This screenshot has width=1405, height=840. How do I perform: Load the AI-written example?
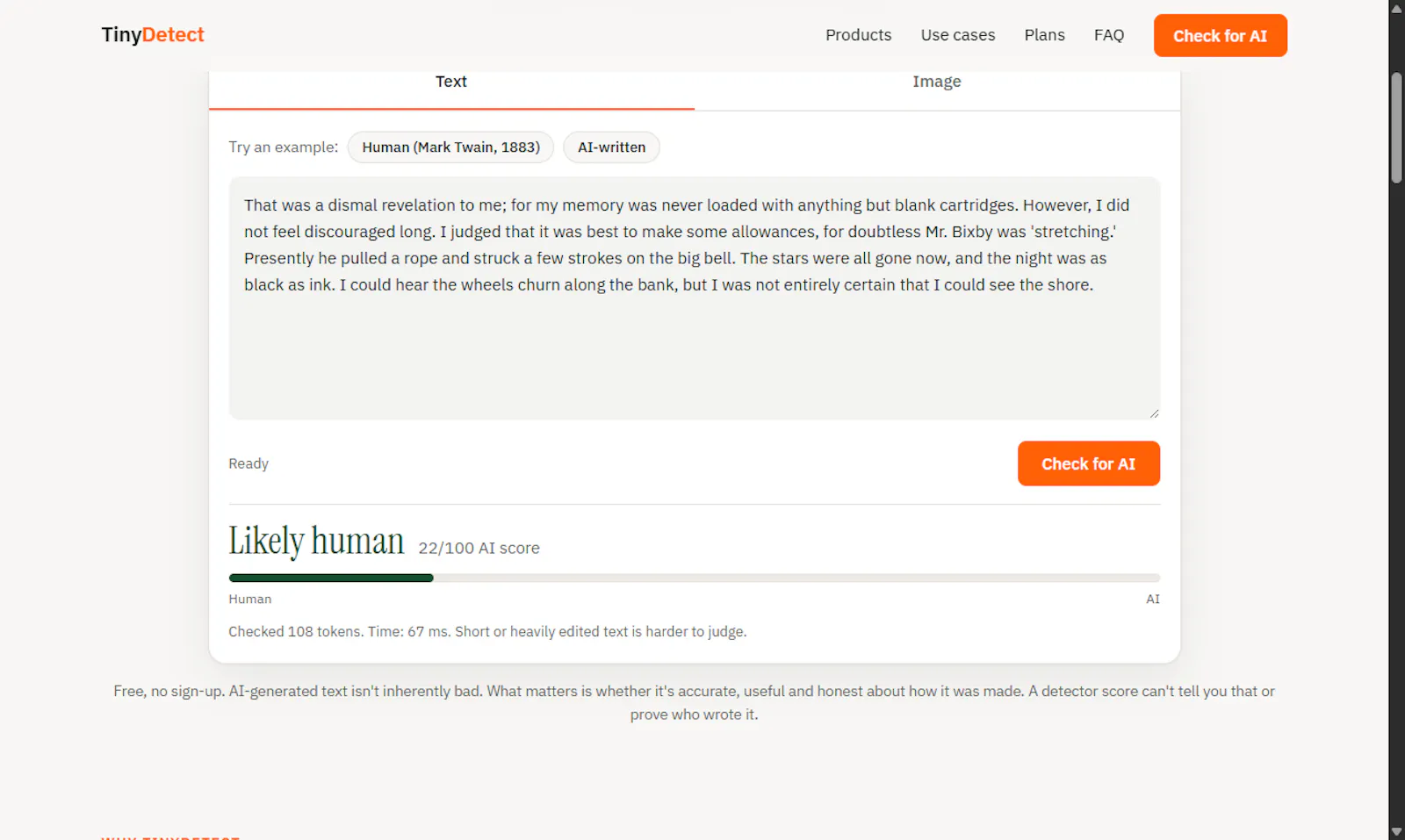tap(611, 147)
